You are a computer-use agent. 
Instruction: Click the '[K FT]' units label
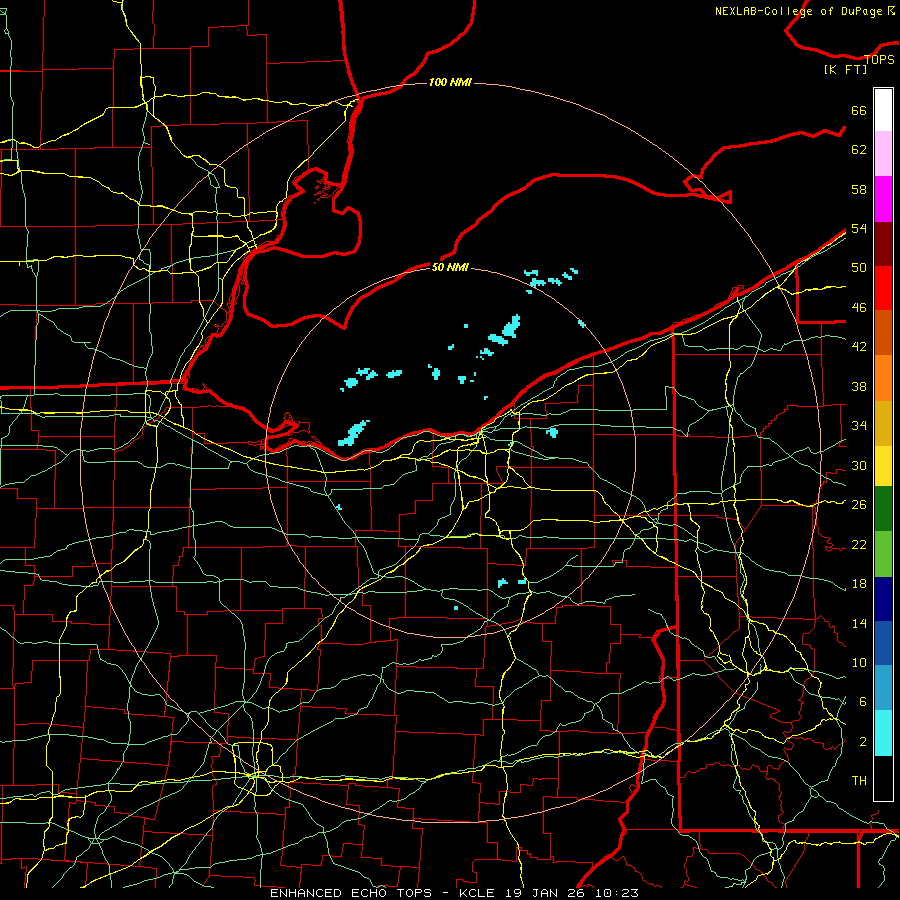coord(845,69)
